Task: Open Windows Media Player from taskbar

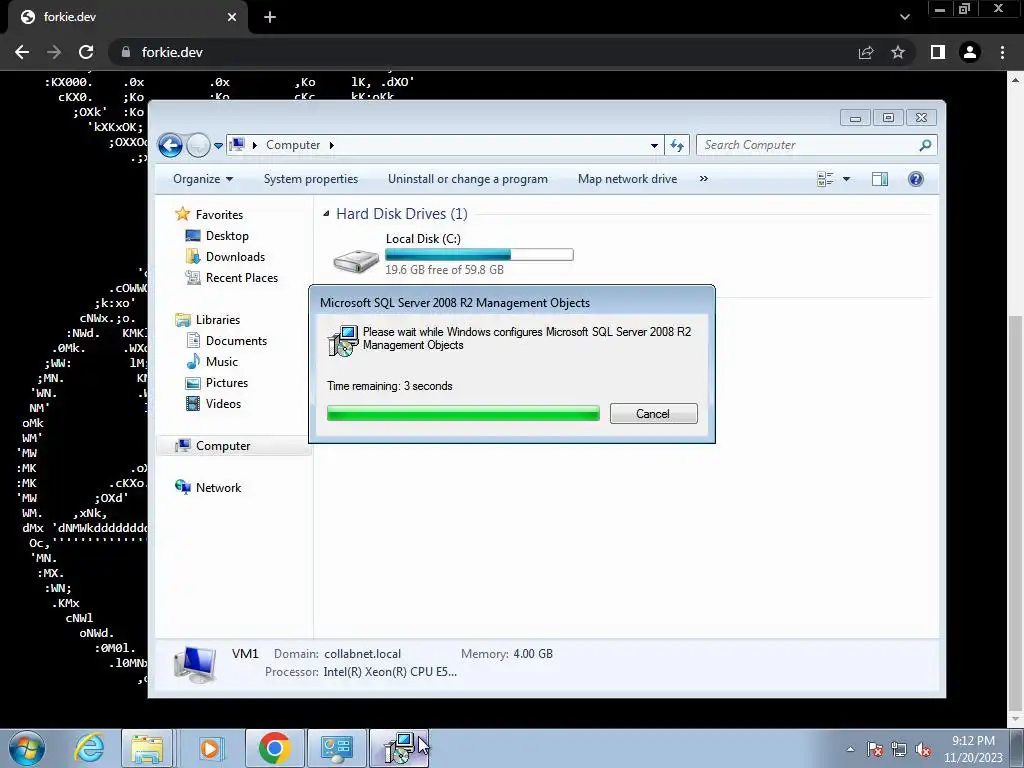Action: point(210,748)
